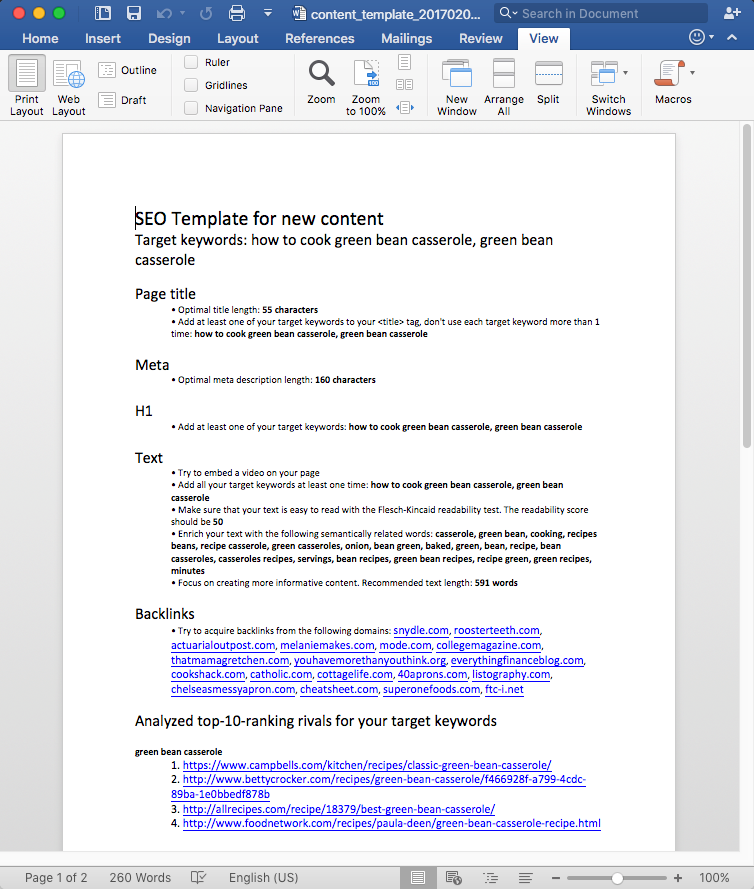
Task: Click Arrange All windows
Action: point(504,86)
